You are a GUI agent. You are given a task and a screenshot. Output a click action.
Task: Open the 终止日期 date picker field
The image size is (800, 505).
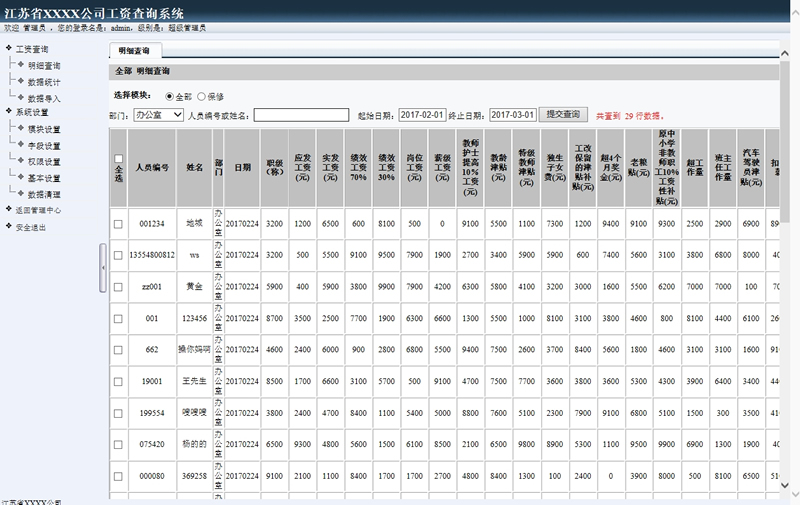(513, 115)
